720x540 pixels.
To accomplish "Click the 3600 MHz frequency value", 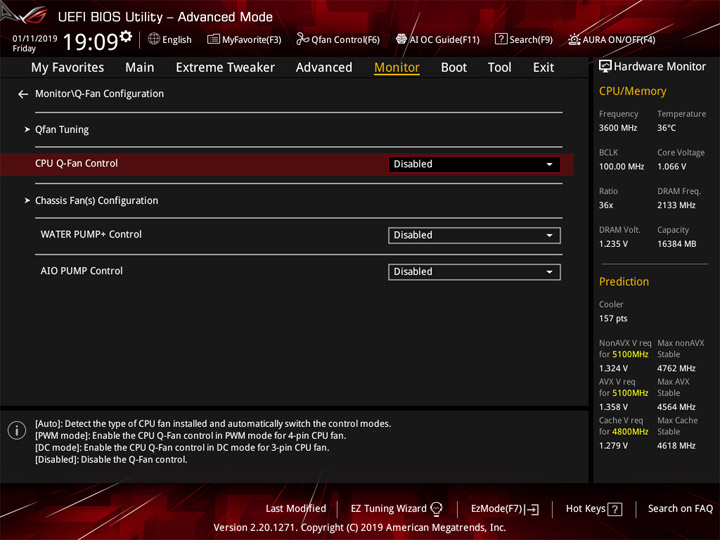I will pos(618,128).
